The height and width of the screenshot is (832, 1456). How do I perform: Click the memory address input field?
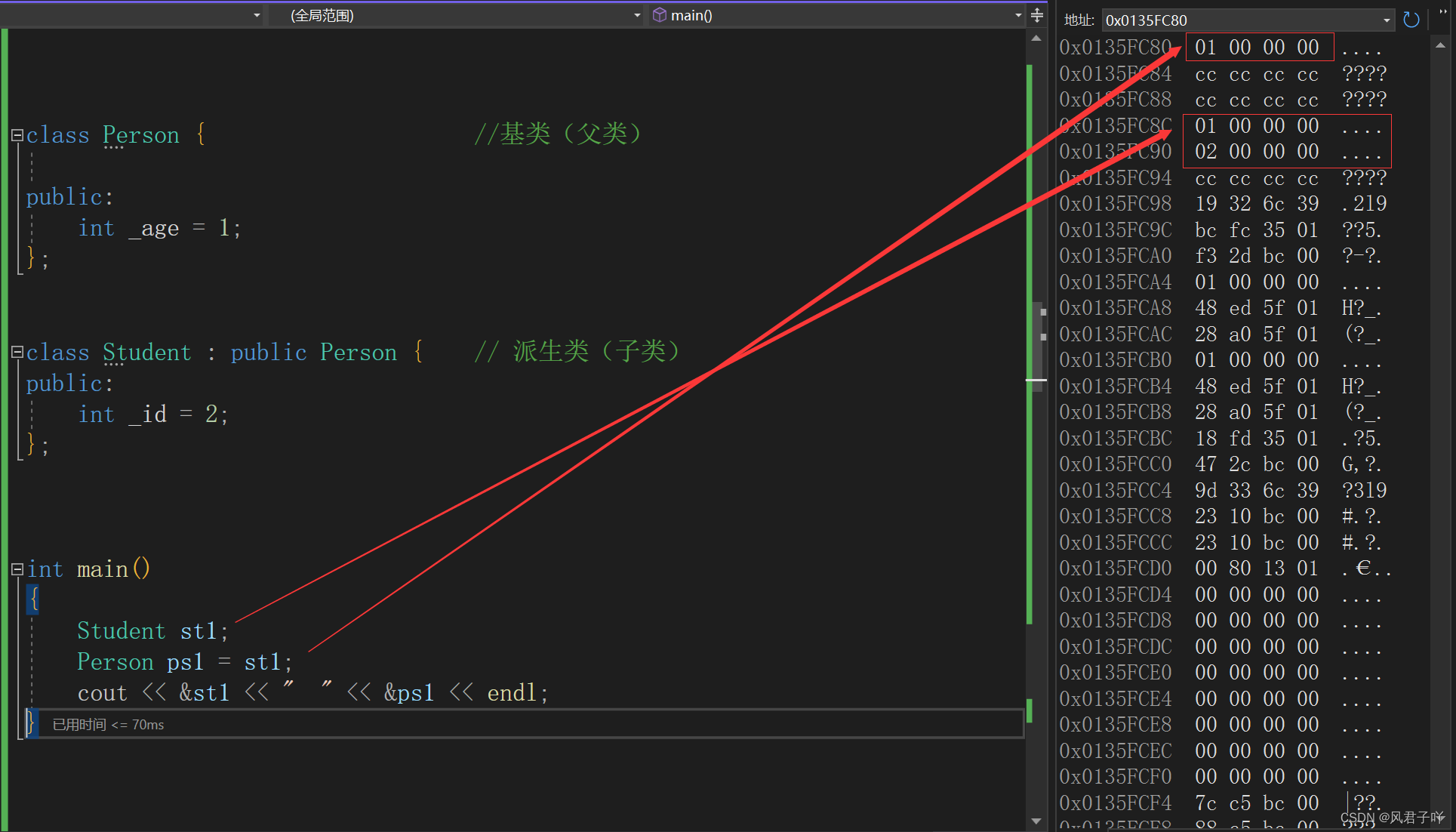(x=1242, y=20)
